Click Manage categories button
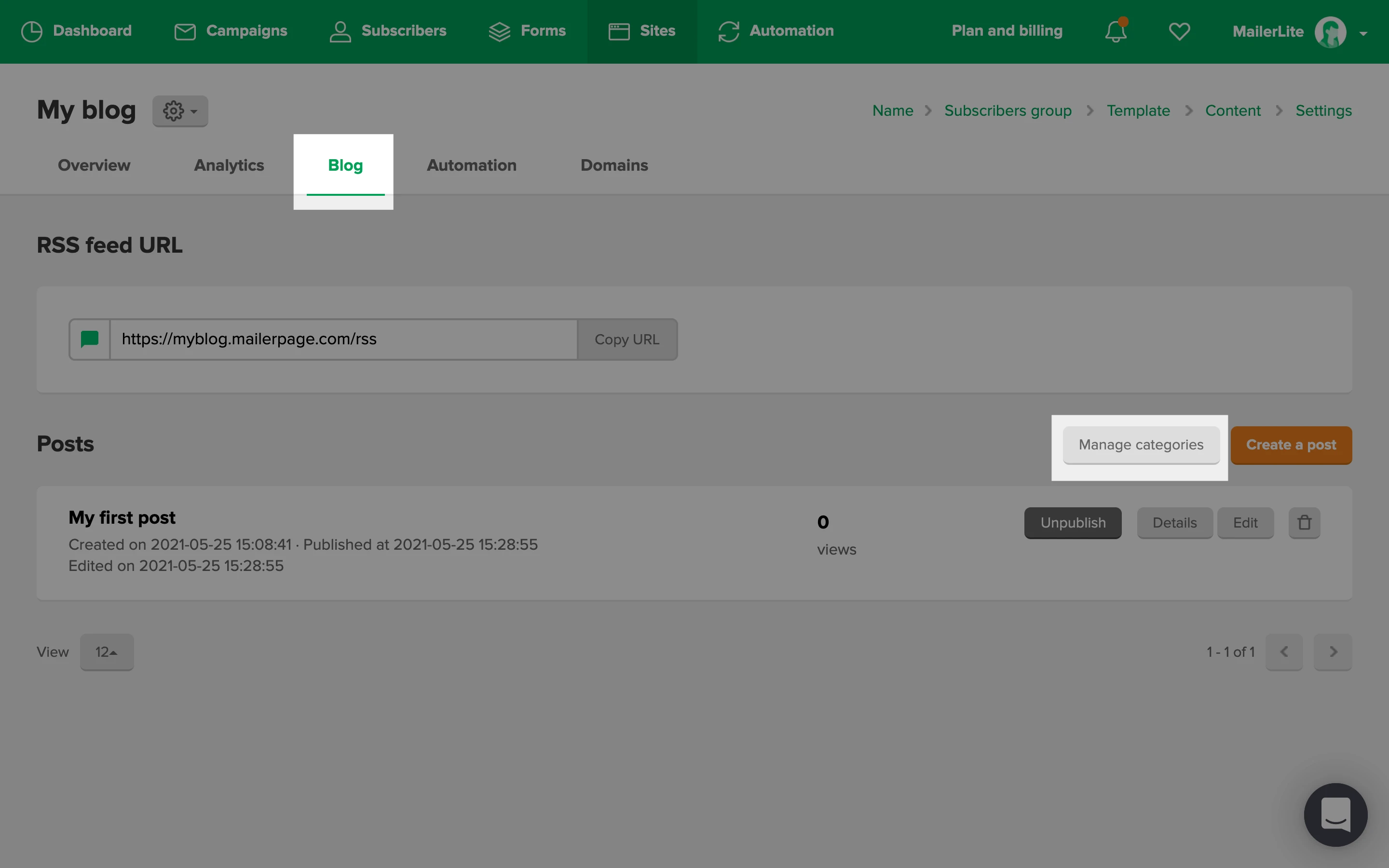 [1141, 445]
